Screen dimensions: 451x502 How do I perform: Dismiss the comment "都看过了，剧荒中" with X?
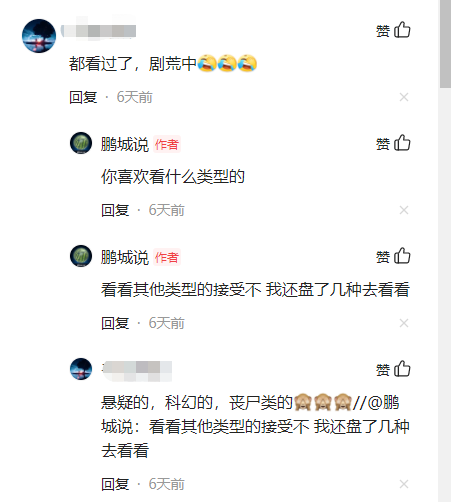[x=404, y=97]
